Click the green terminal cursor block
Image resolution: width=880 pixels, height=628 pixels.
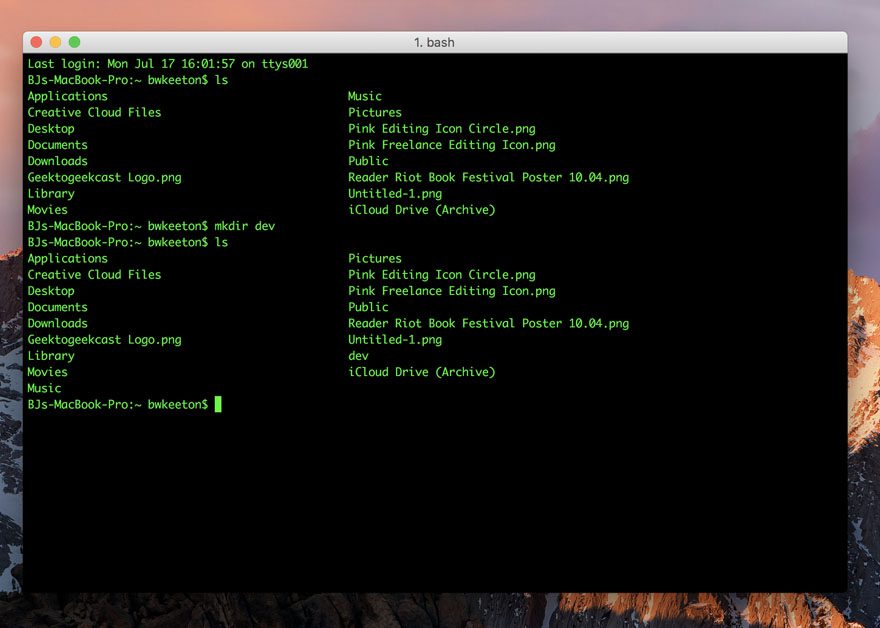(218, 404)
